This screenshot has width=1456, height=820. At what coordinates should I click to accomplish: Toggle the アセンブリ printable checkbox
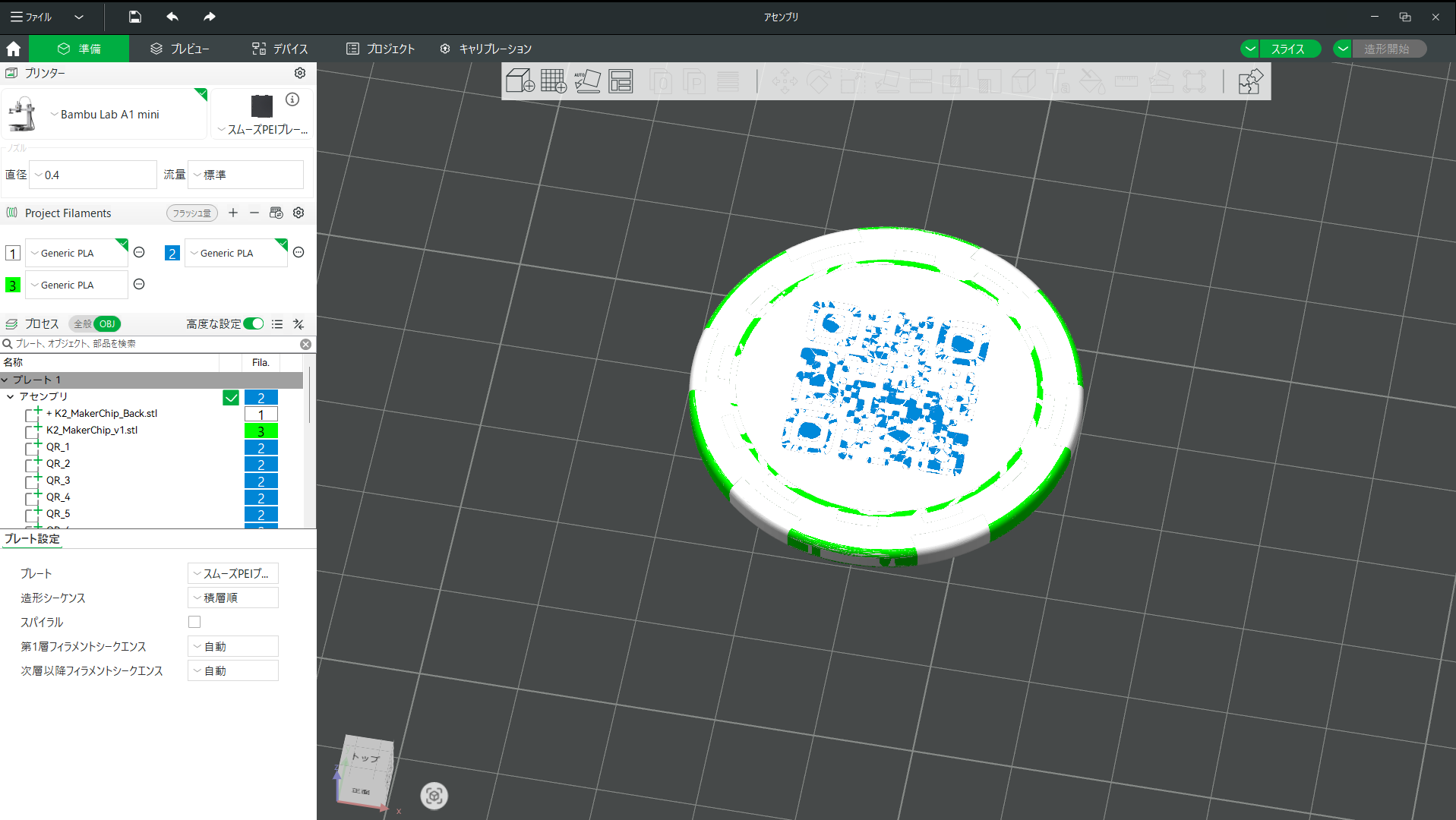(x=231, y=397)
